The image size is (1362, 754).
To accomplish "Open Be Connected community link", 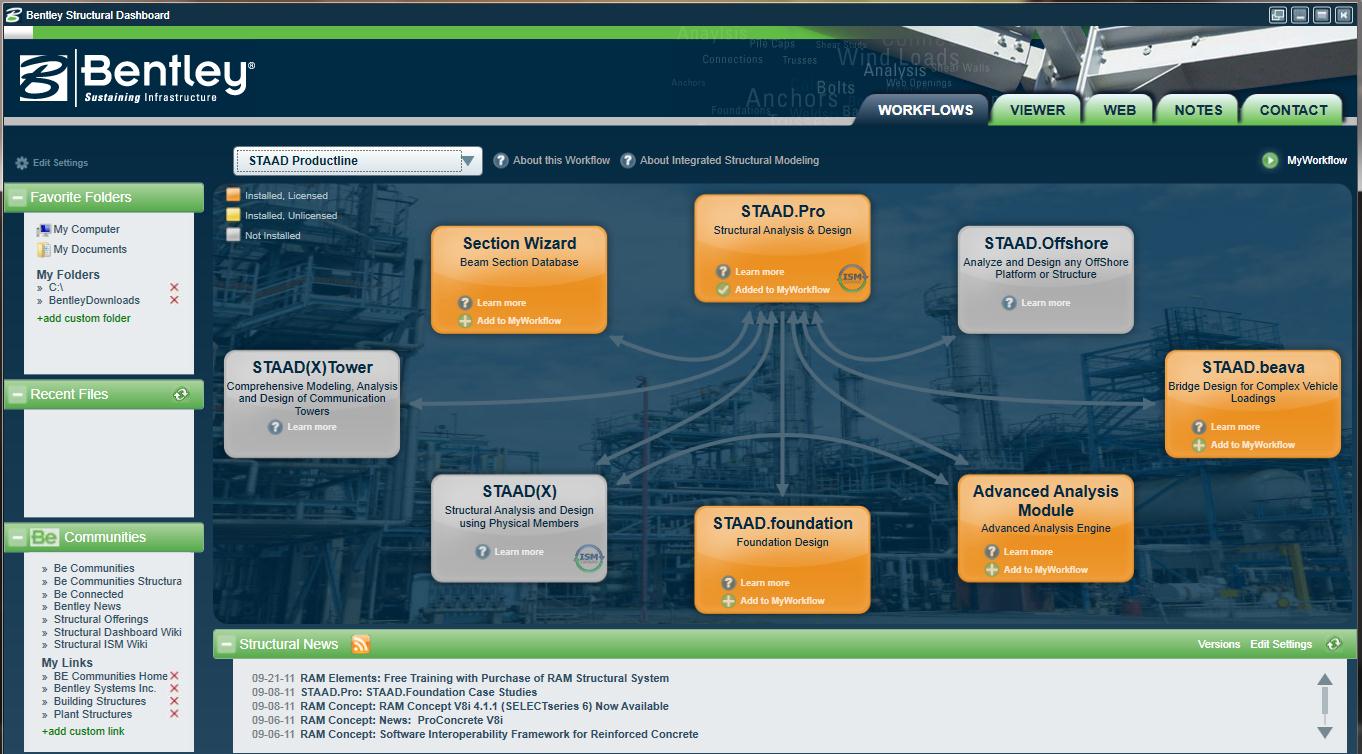I will click(x=89, y=595).
